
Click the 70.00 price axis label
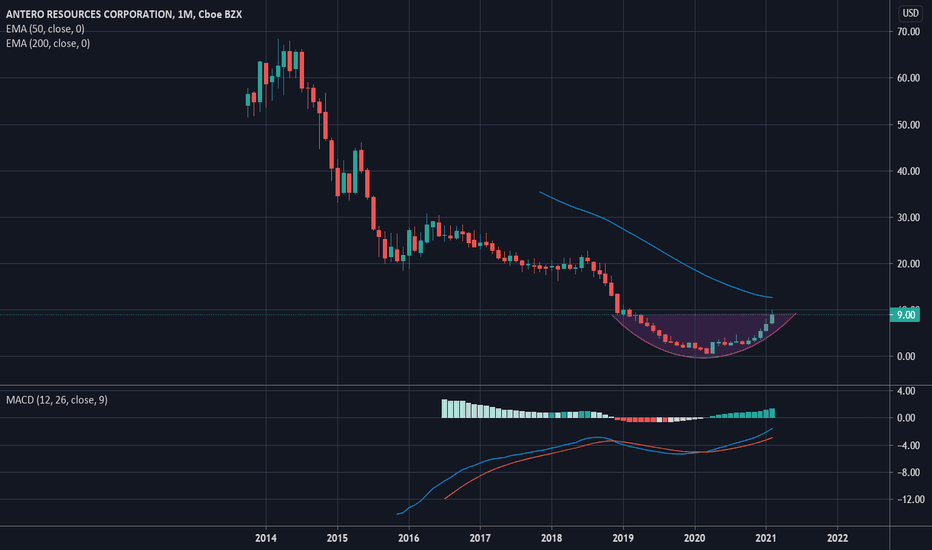click(x=908, y=32)
